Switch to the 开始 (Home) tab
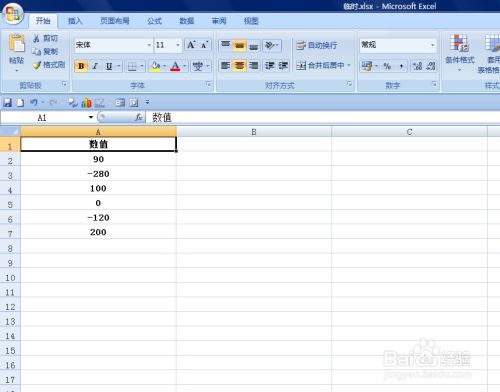This screenshot has height=392, width=500. point(43,21)
